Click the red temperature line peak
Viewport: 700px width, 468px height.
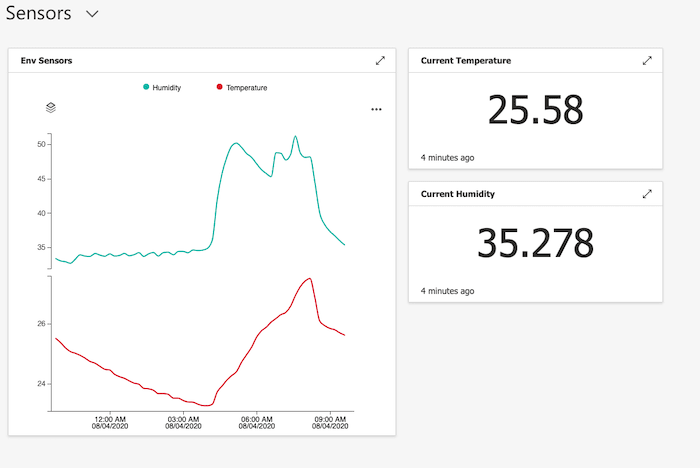(x=309, y=279)
